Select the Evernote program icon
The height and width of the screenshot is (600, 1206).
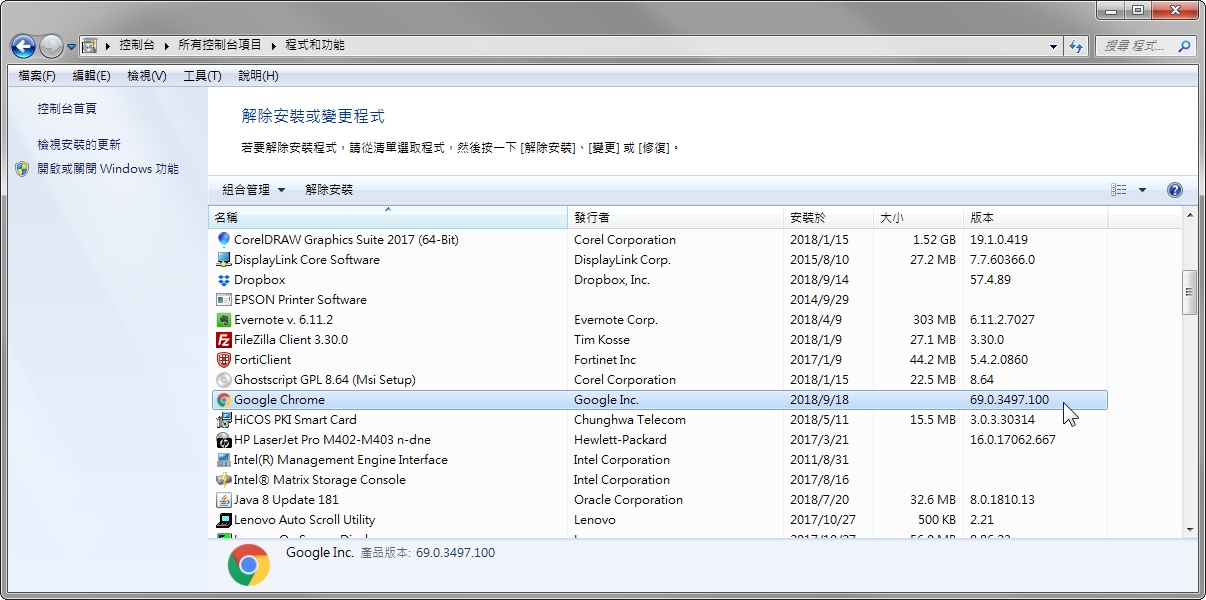[224, 320]
